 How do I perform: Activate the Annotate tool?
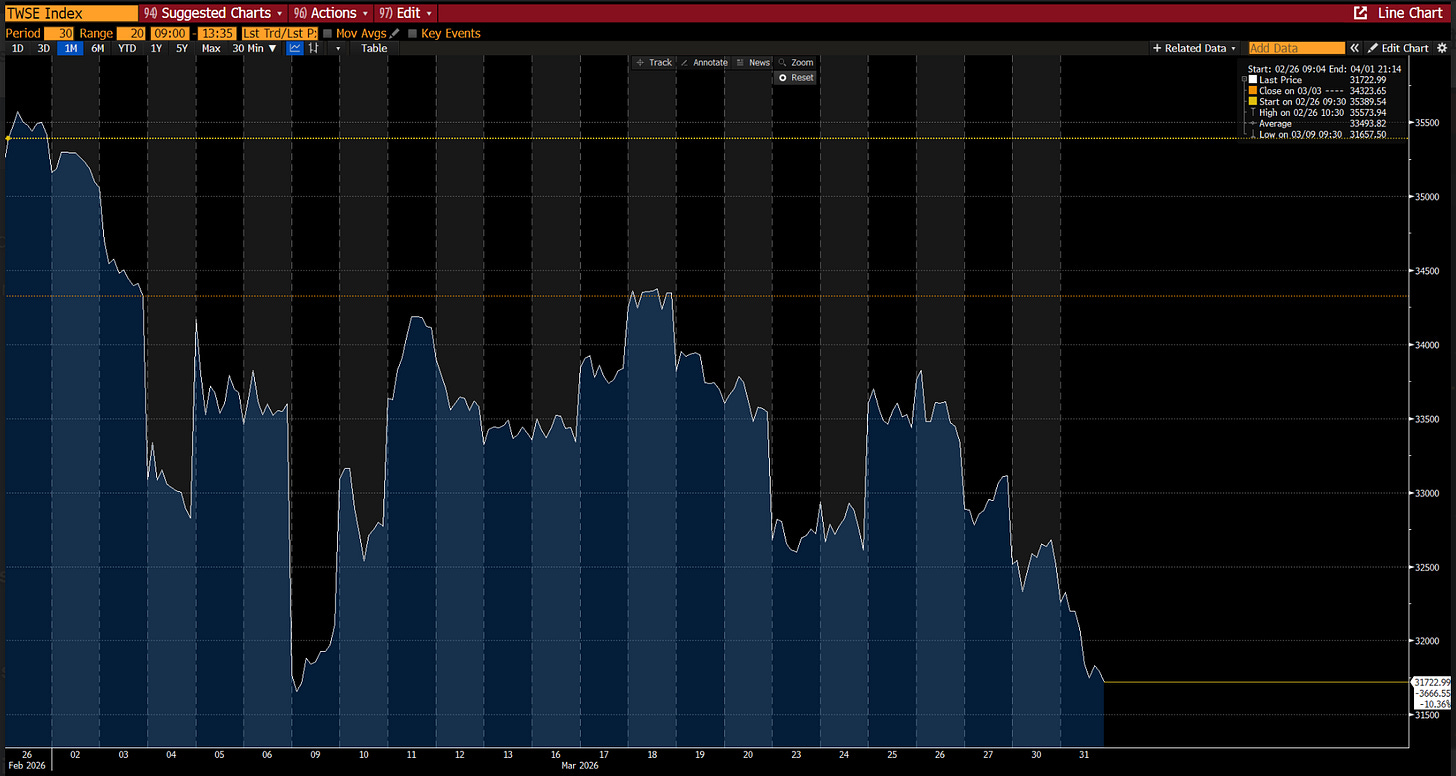tap(704, 62)
